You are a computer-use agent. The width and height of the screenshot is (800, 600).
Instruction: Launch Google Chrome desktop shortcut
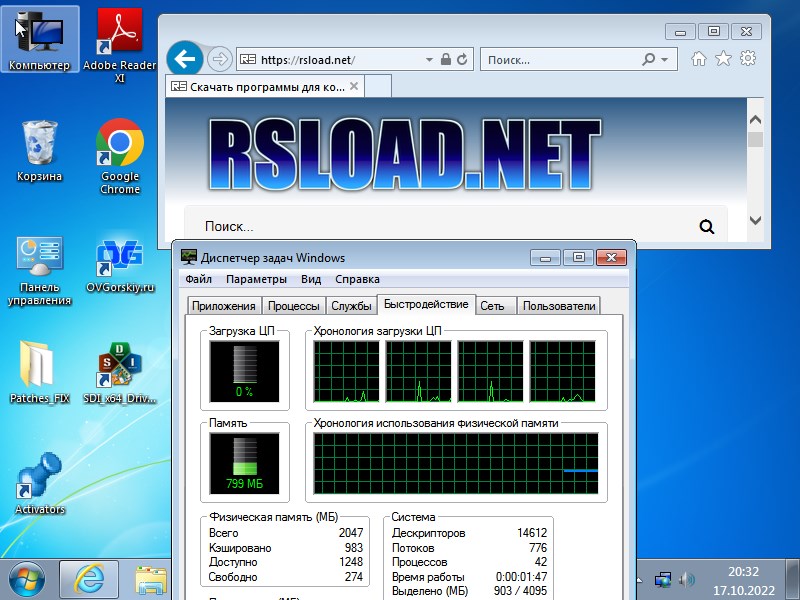tap(119, 156)
